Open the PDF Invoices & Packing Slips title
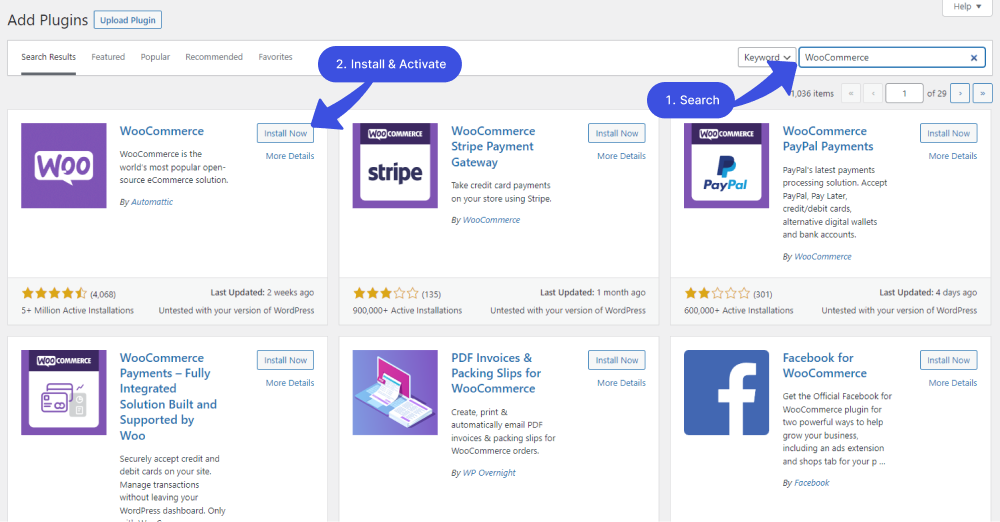 (496, 373)
